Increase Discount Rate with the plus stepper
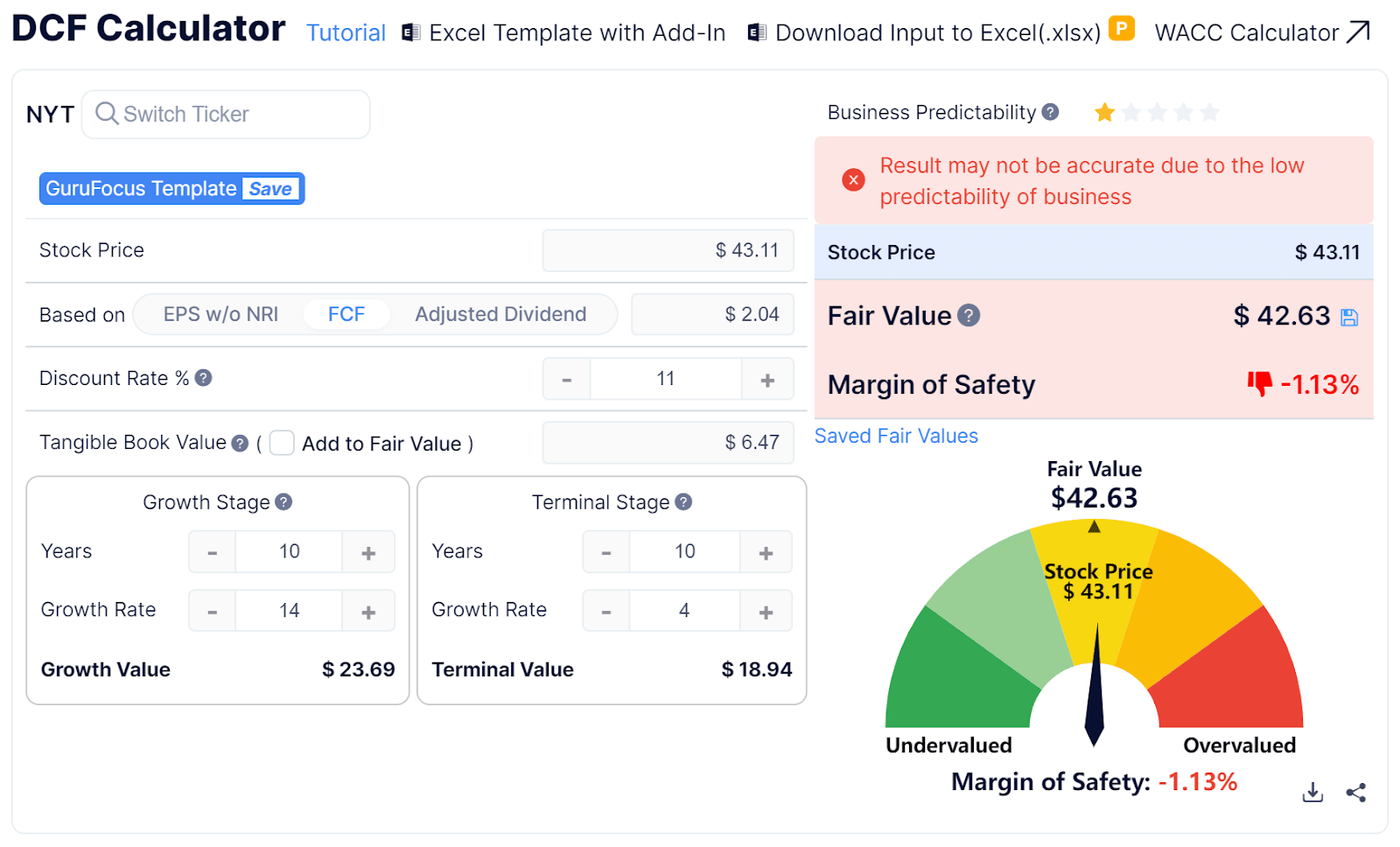 pyautogui.click(x=766, y=378)
